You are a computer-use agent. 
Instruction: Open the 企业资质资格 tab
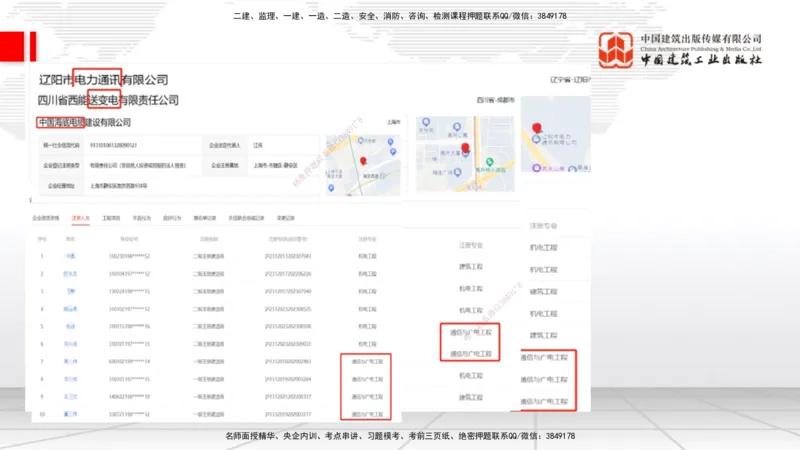46,218
